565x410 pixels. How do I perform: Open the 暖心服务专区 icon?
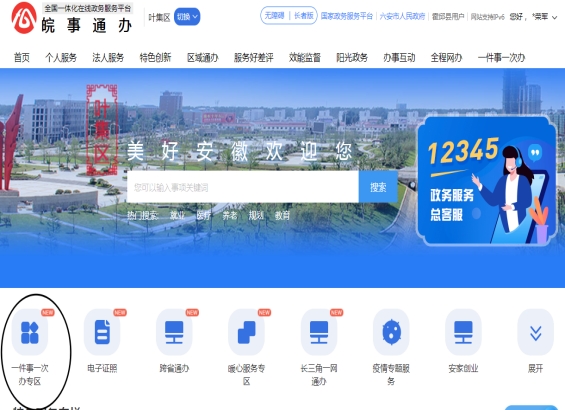pyautogui.click(x=246, y=332)
